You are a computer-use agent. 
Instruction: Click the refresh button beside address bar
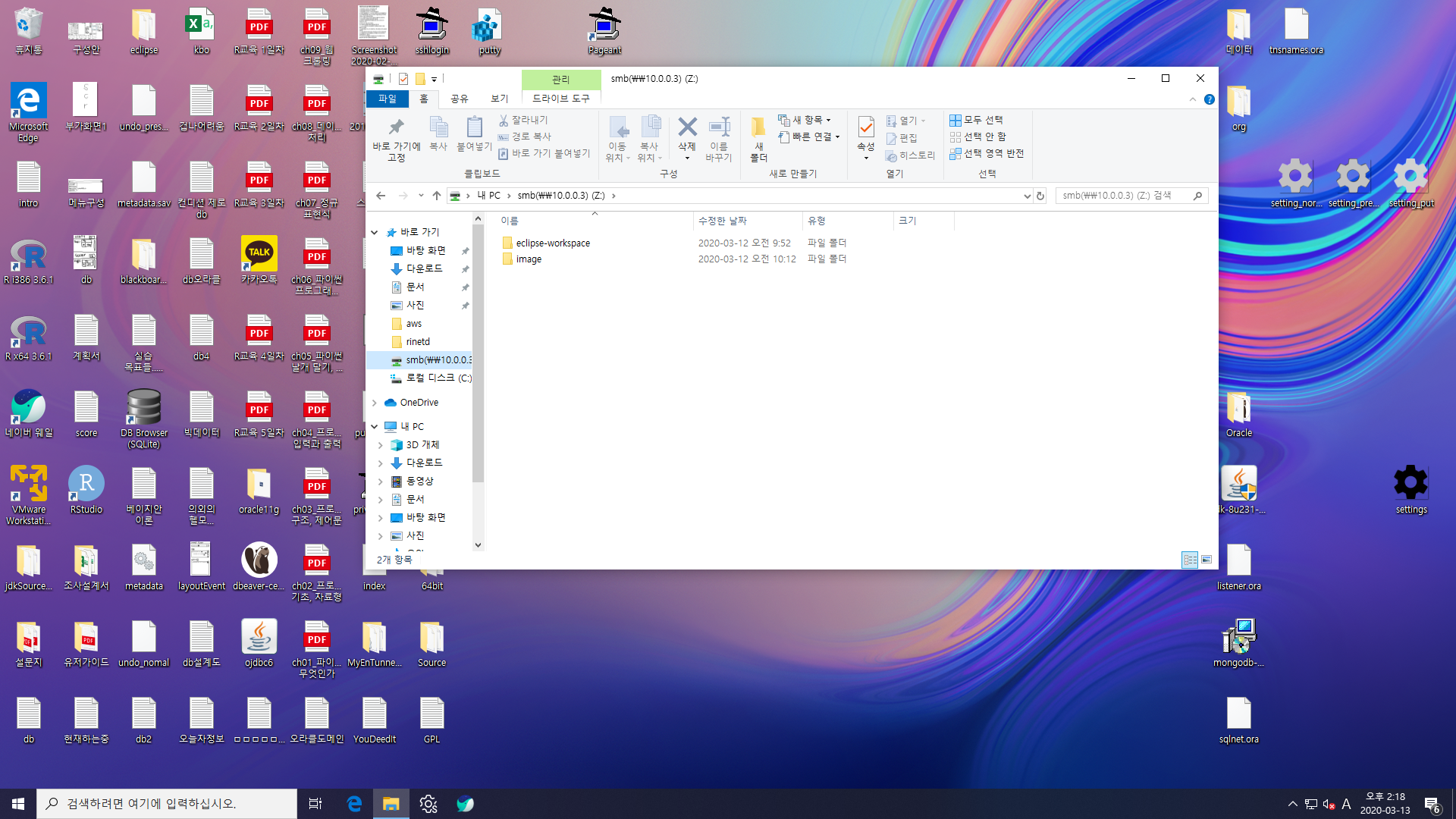[1040, 196]
